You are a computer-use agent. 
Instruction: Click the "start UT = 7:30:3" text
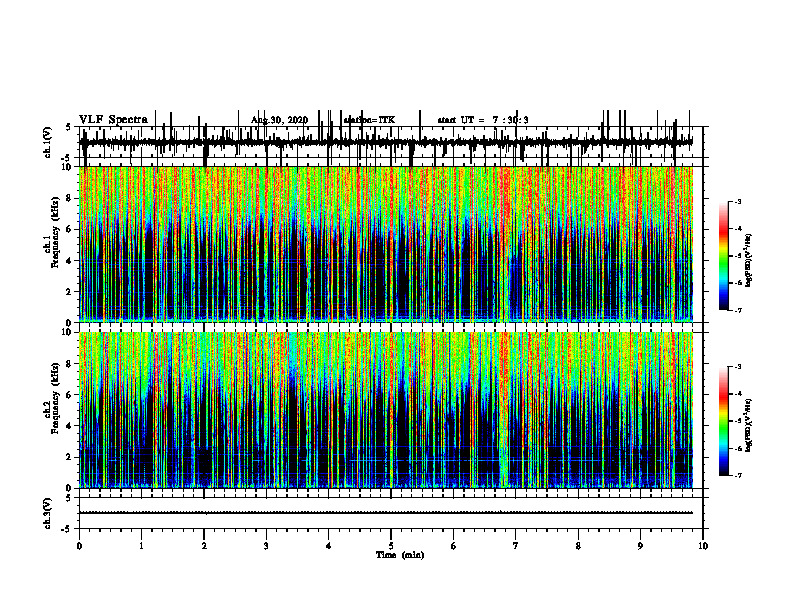tap(483, 120)
